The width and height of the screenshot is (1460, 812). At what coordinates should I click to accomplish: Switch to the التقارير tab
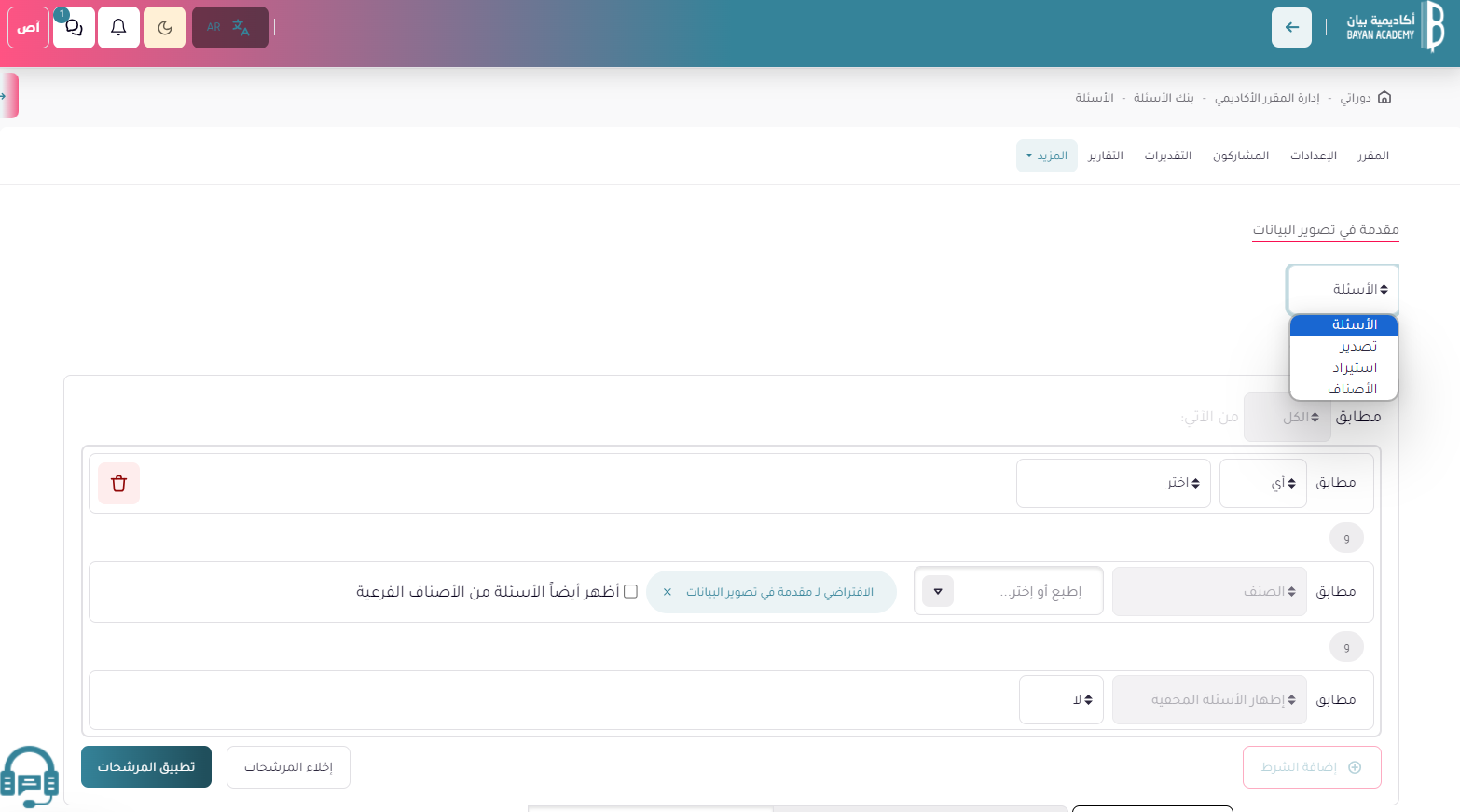coord(1106,156)
